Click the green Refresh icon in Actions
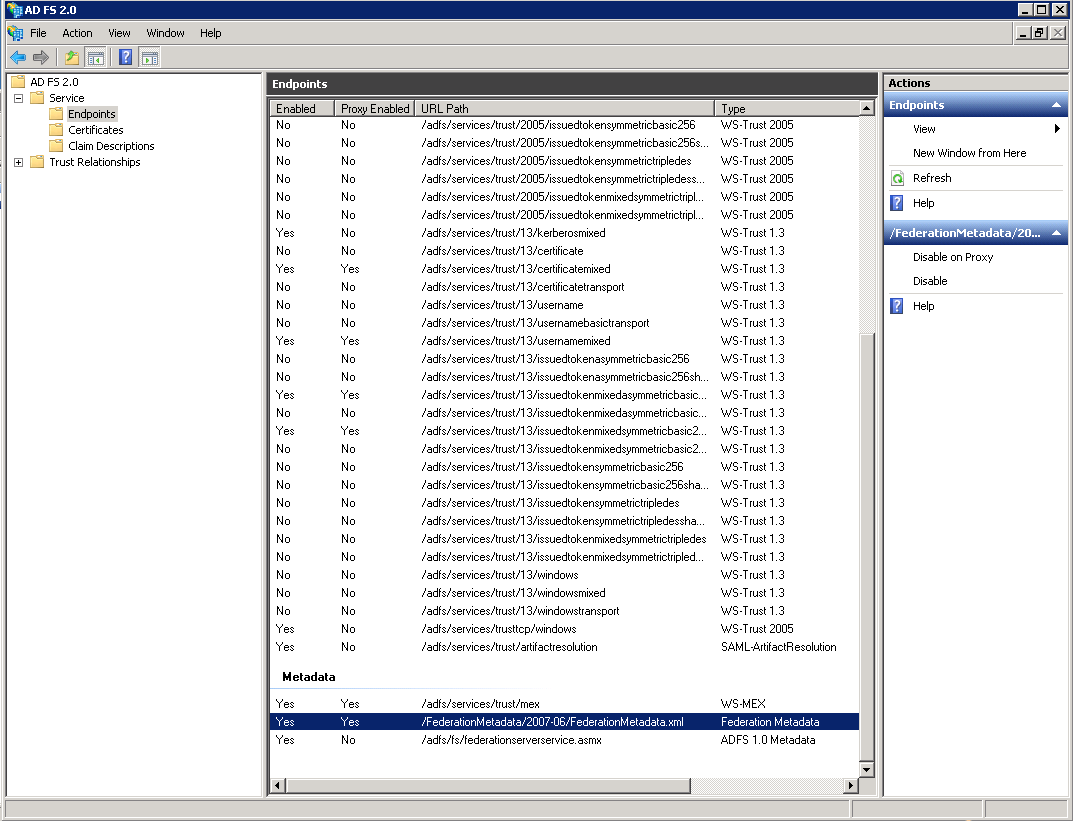The width and height of the screenshot is (1073, 821). coord(897,178)
